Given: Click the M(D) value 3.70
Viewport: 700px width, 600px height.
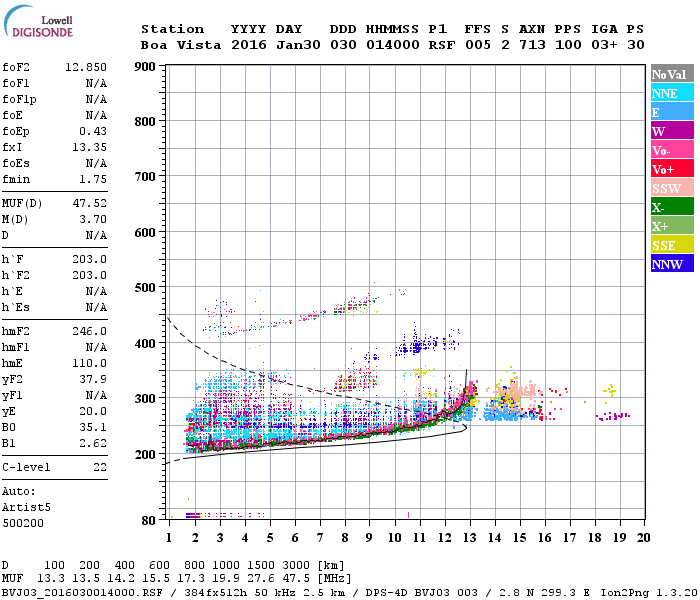Looking at the screenshot, I should 93,219.
